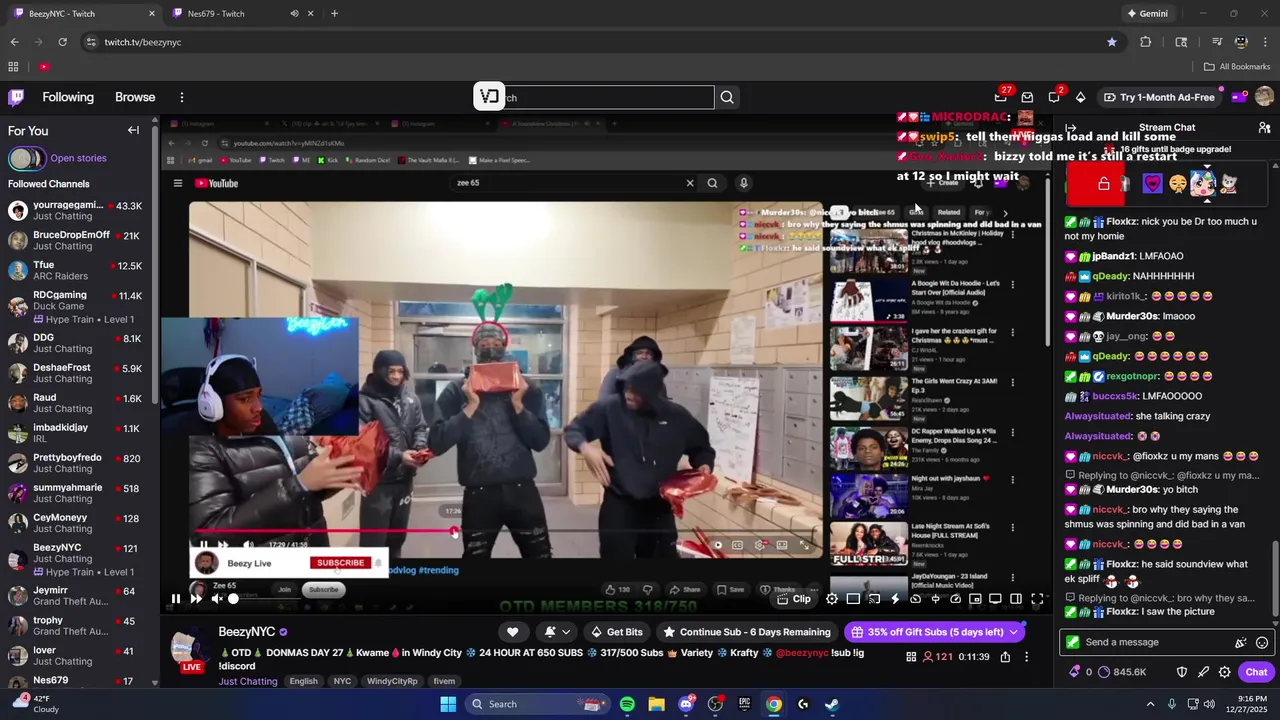Open Windows Start menu
This screenshot has width=1280, height=720.
click(448, 704)
